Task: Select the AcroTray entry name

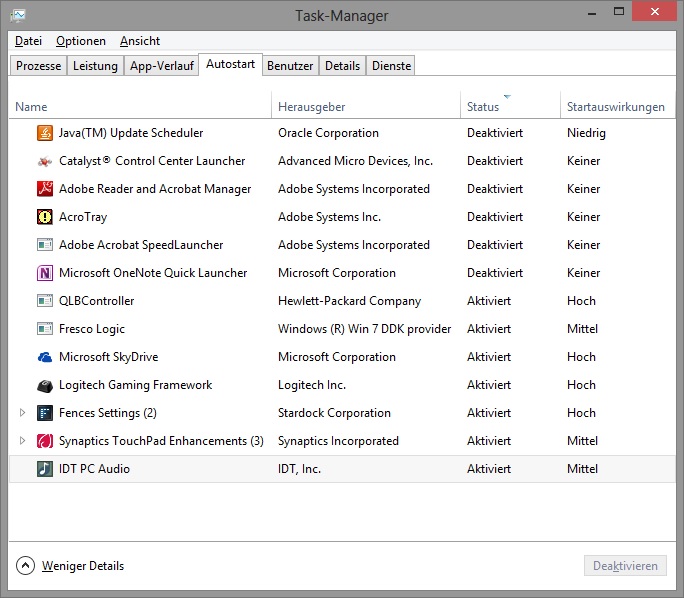Action: [83, 217]
